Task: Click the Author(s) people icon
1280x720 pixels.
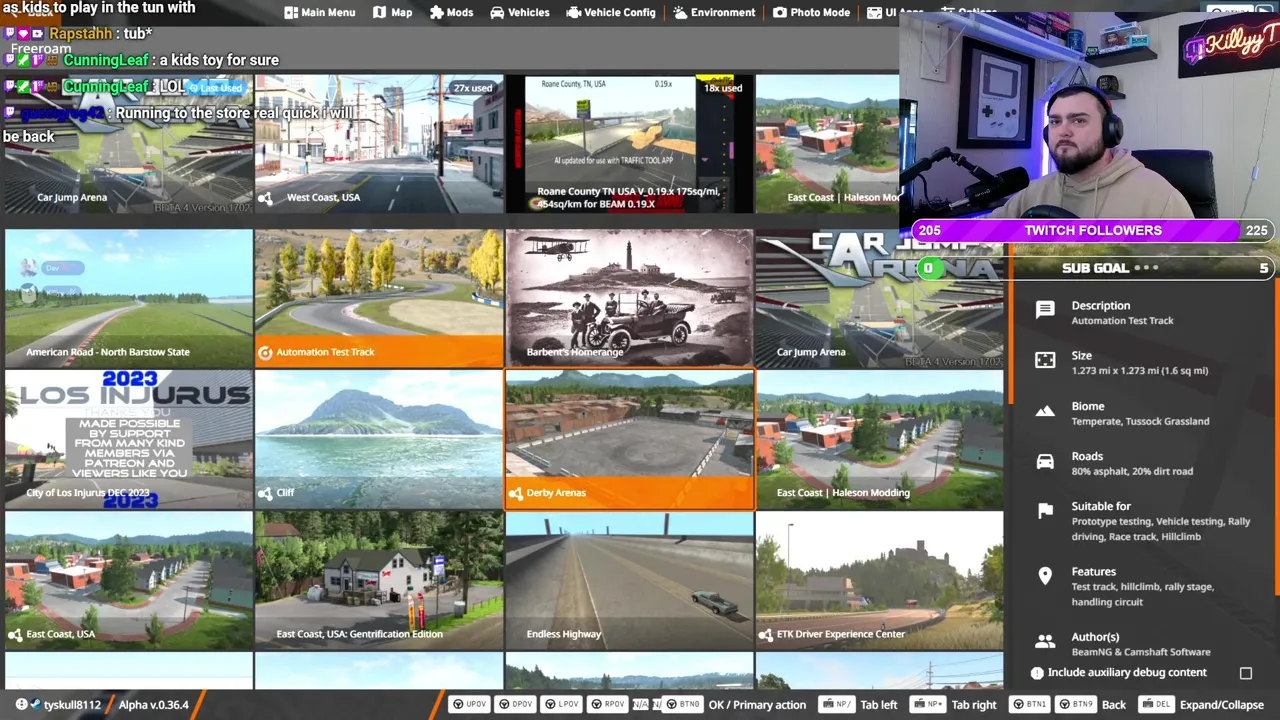Action: coord(1045,641)
